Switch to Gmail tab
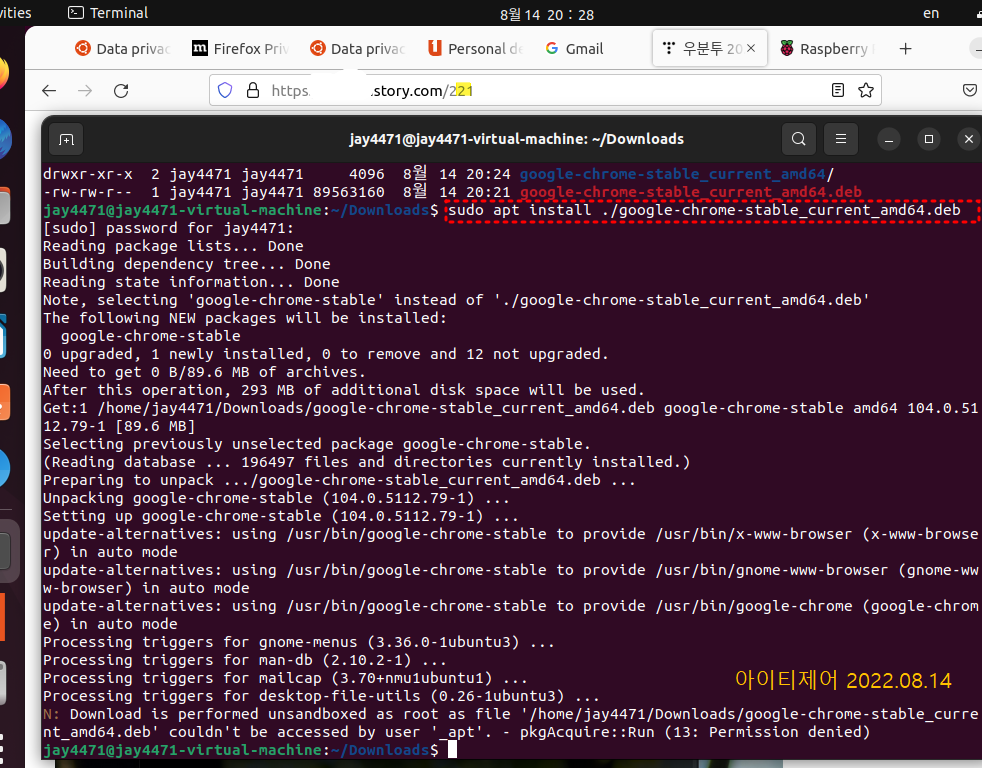982x768 pixels. pyautogui.click(x=575, y=49)
